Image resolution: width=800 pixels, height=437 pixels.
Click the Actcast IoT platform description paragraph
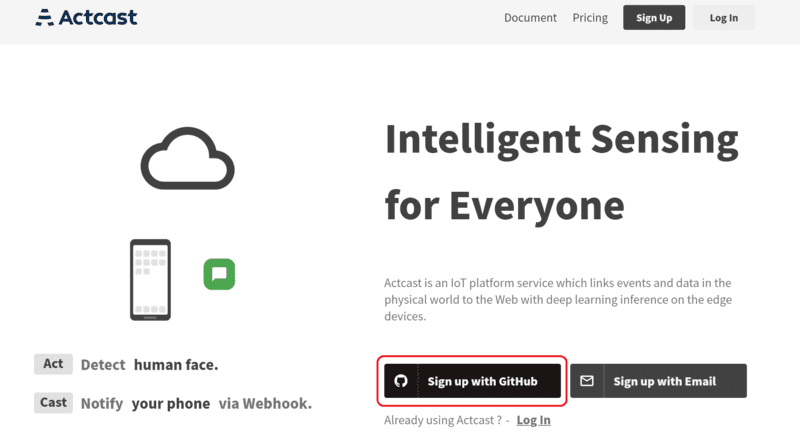(x=558, y=299)
